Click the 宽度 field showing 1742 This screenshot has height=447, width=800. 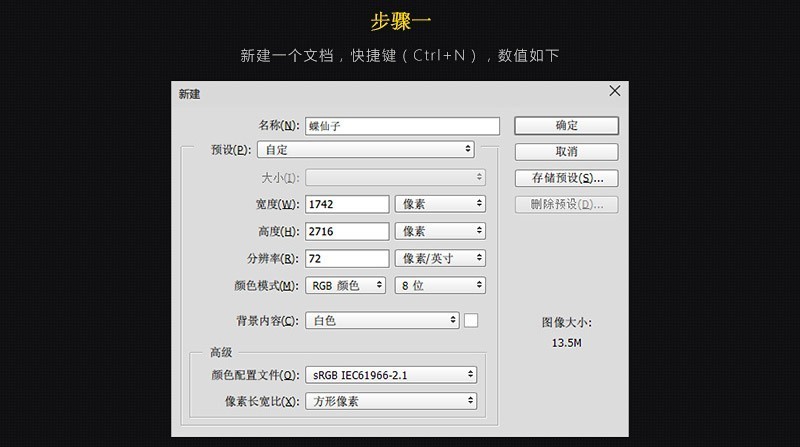347,204
